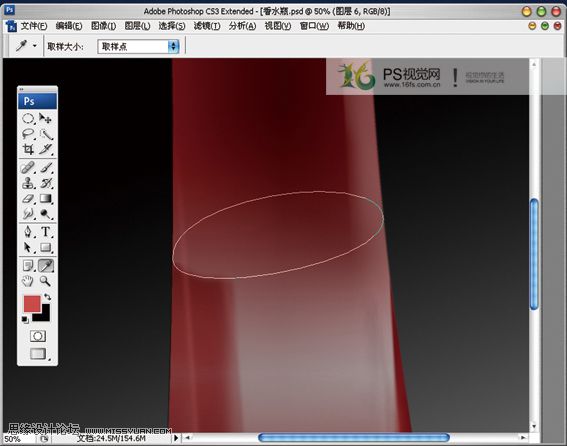Select the Slice tool

[46, 149]
